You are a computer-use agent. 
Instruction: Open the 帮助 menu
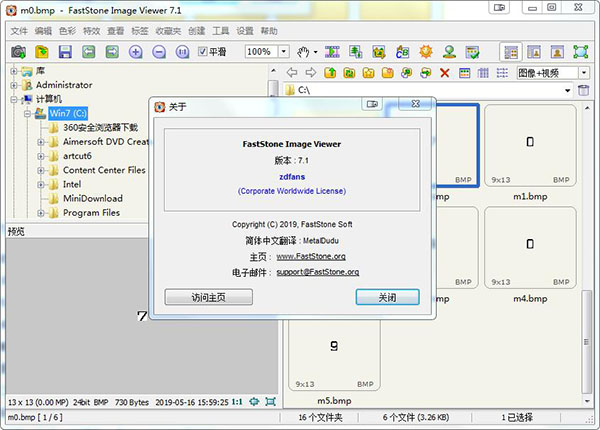pos(269,31)
